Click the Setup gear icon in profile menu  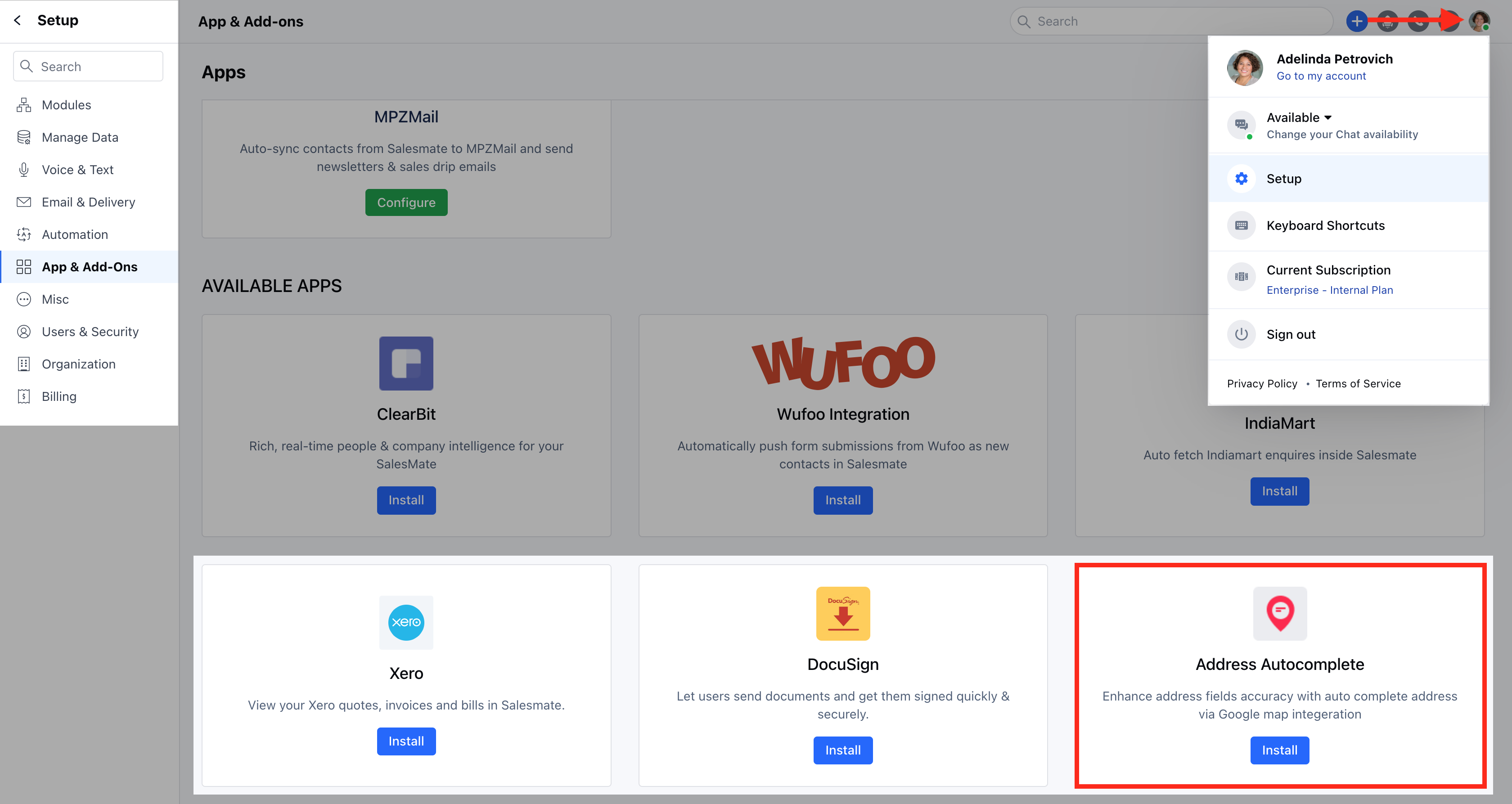tap(1242, 178)
